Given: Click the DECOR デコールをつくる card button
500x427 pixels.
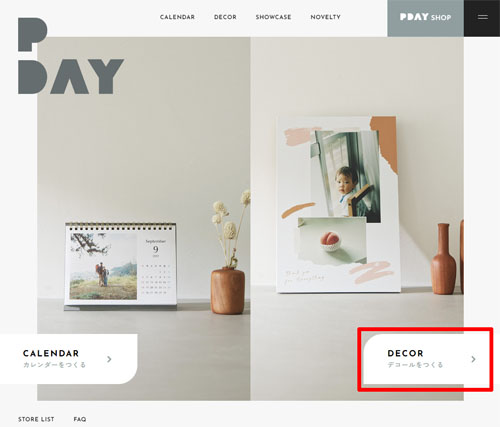Looking at the screenshot, I should pyautogui.click(x=426, y=359).
